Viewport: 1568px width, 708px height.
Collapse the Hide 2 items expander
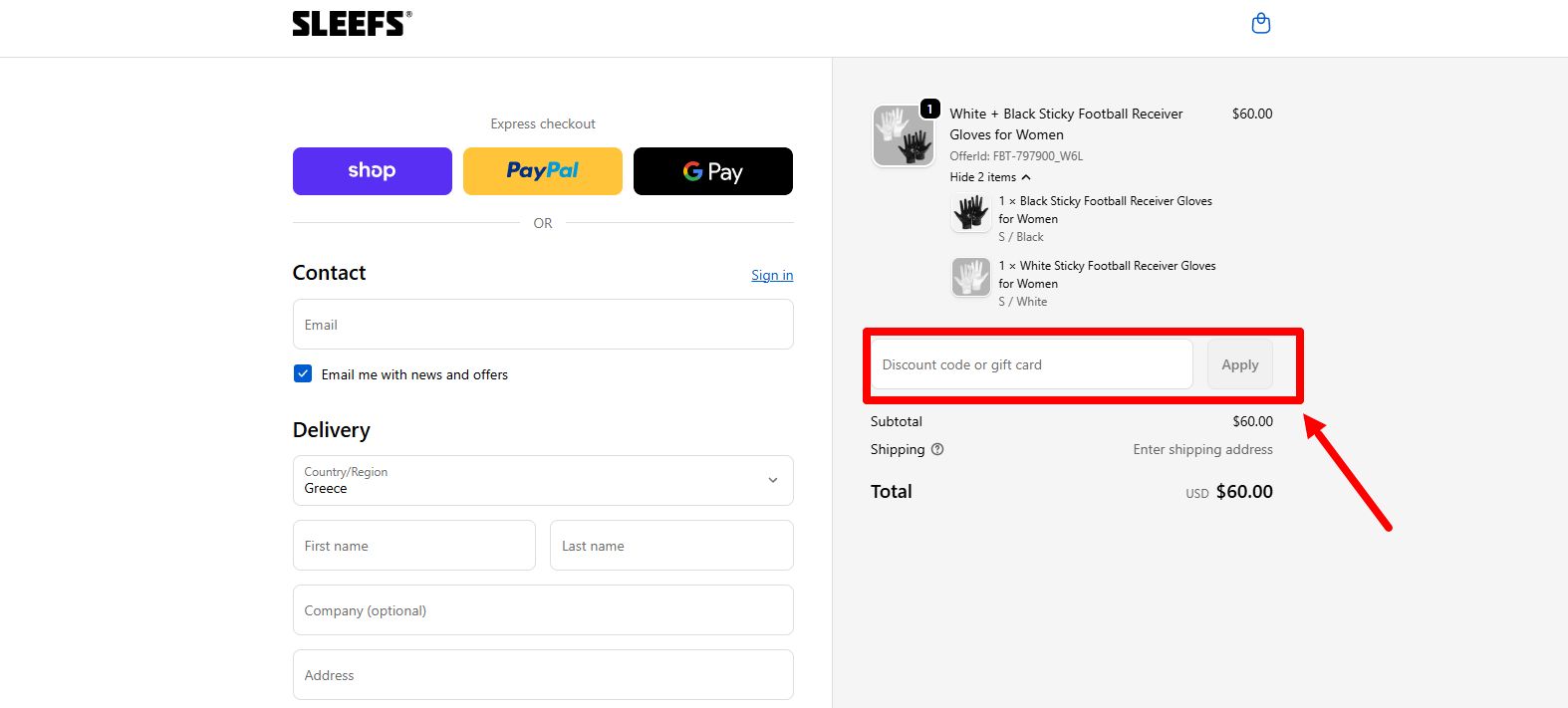[x=990, y=177]
